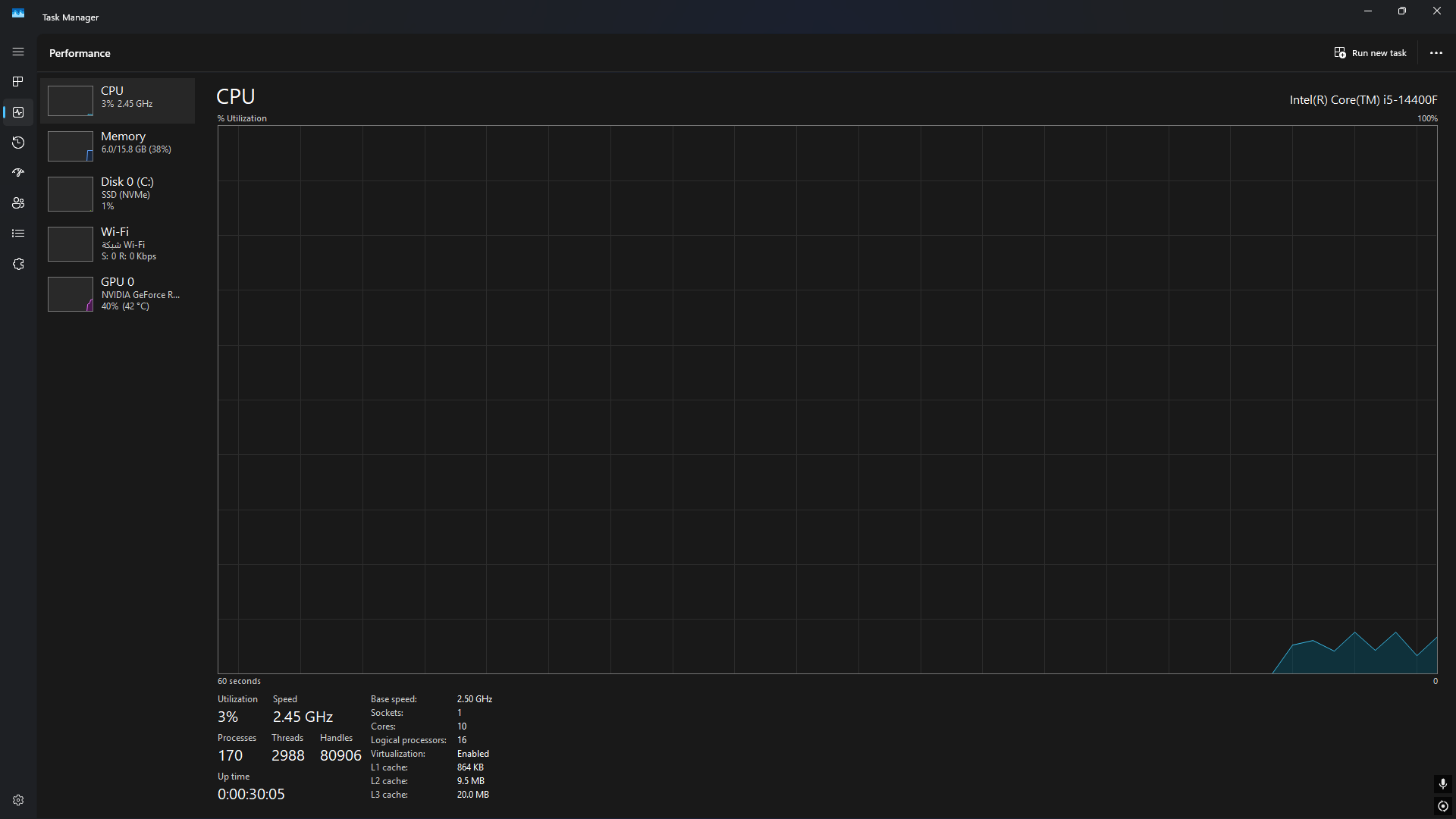Click the CPU utilization graph

pos(827,400)
